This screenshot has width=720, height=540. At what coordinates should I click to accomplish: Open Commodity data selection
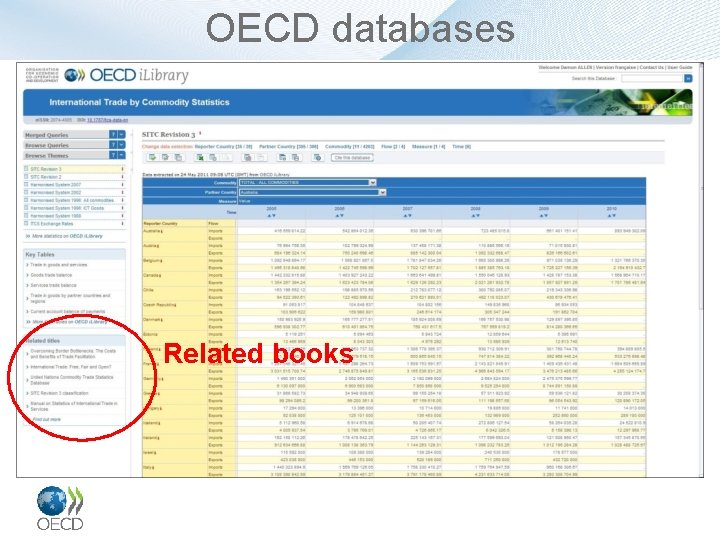[x=350, y=146]
